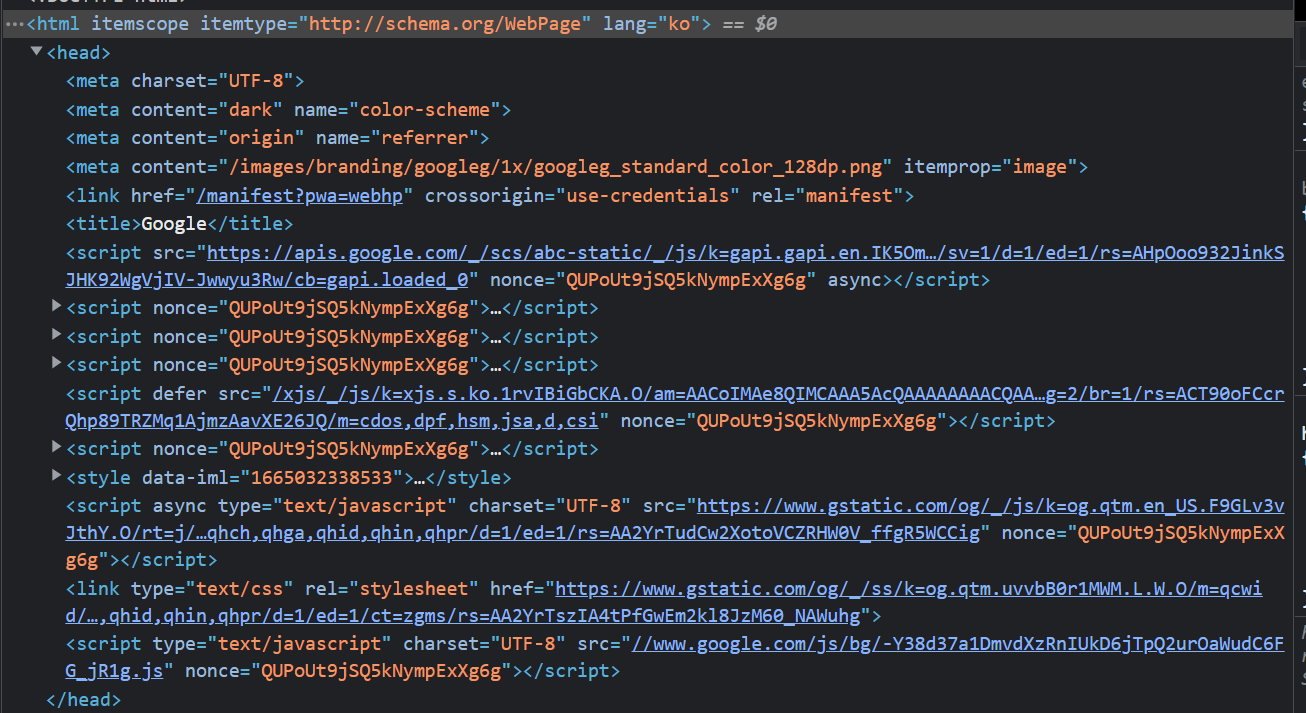Select the title Google row
Image resolution: width=1306 pixels, height=713 pixels.
[x=180, y=224]
